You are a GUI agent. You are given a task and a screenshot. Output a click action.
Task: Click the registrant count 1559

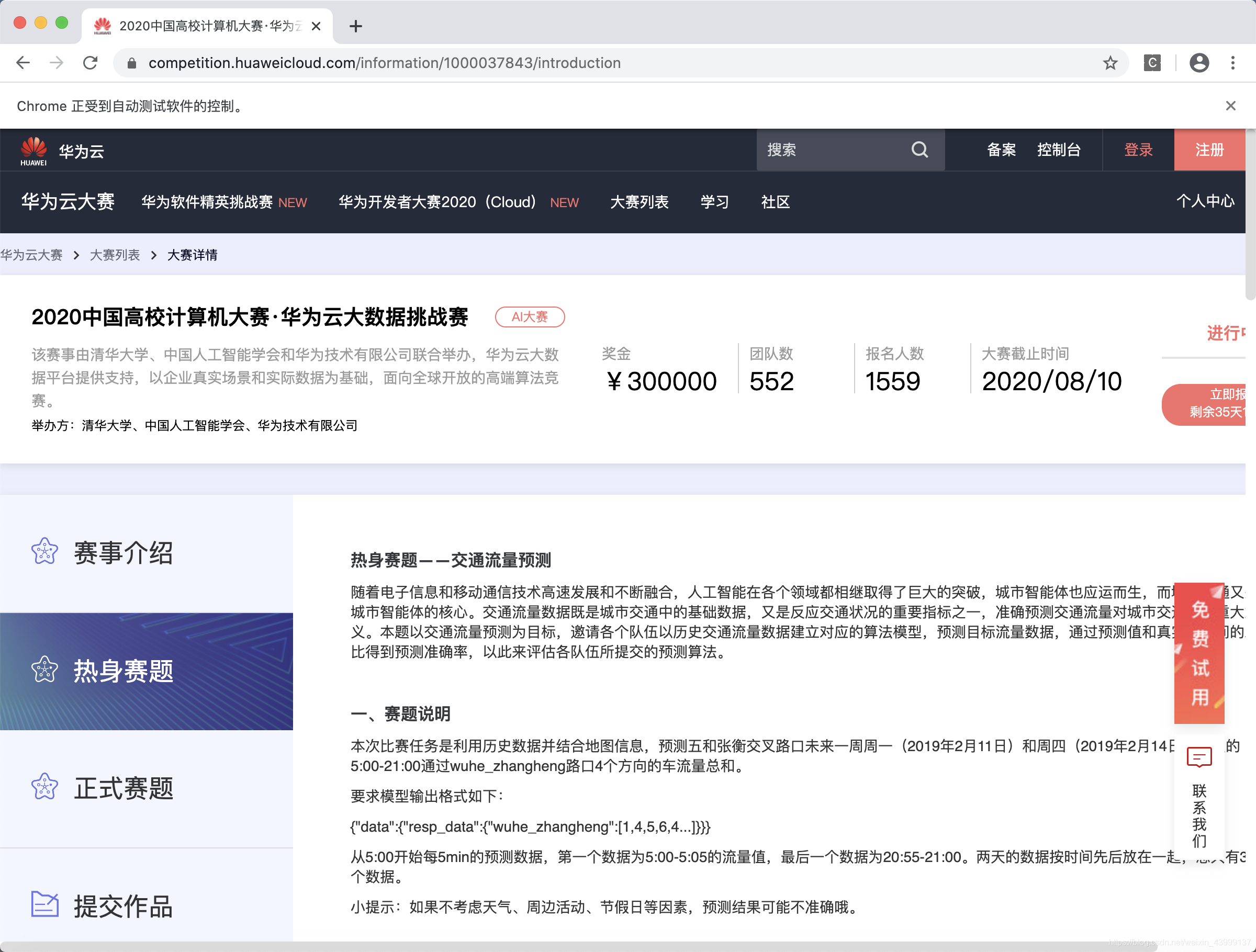point(892,381)
